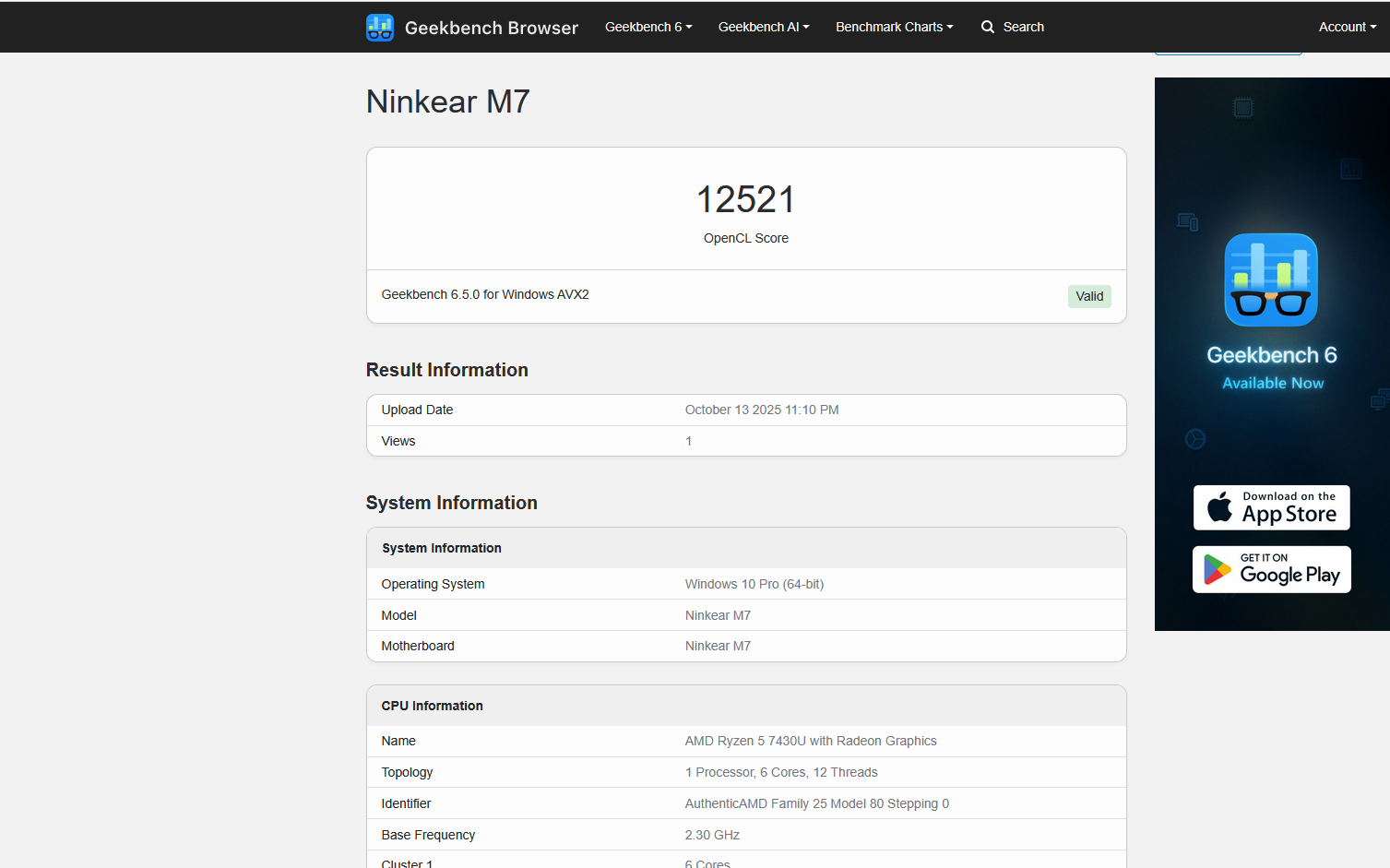
Task: Click the search magnifier icon
Action: 987,27
